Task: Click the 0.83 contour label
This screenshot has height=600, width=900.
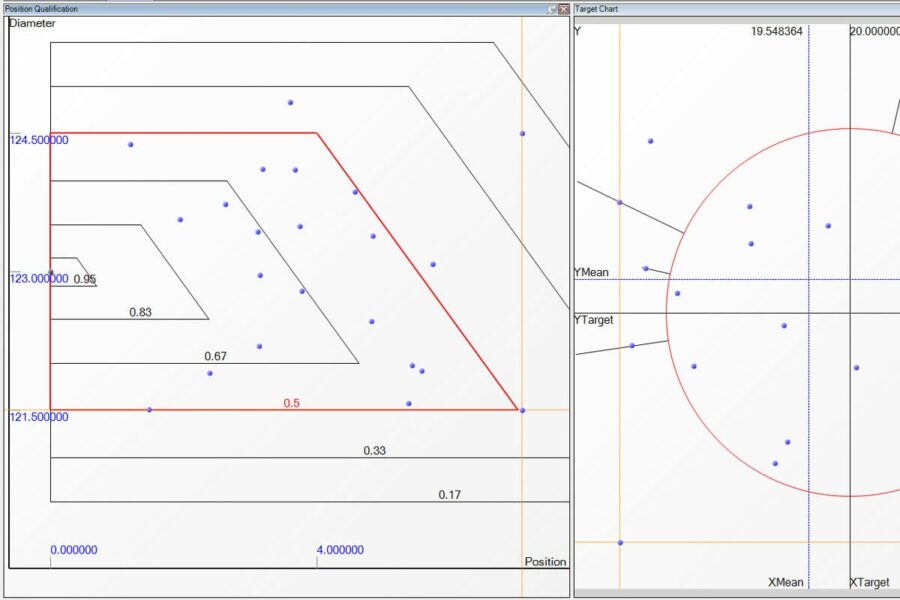Action: coord(140,313)
